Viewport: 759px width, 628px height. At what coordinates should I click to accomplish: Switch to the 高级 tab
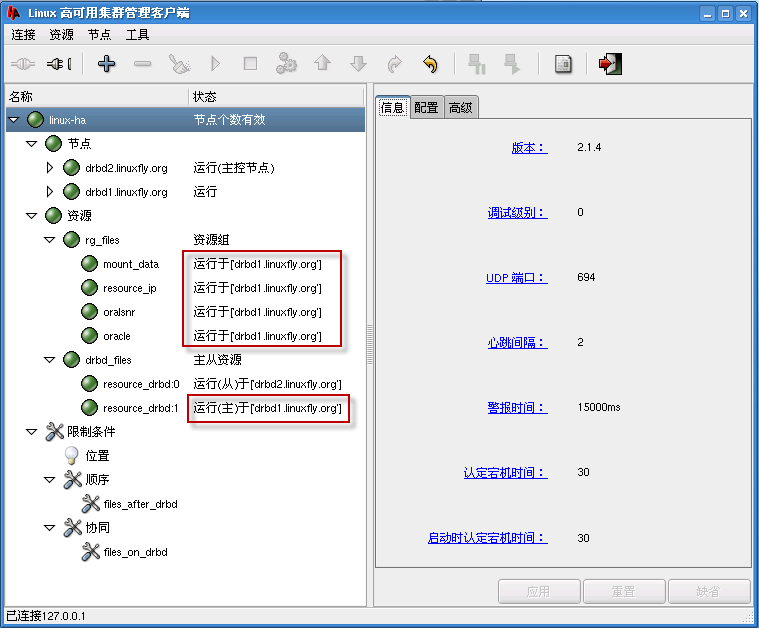460,108
